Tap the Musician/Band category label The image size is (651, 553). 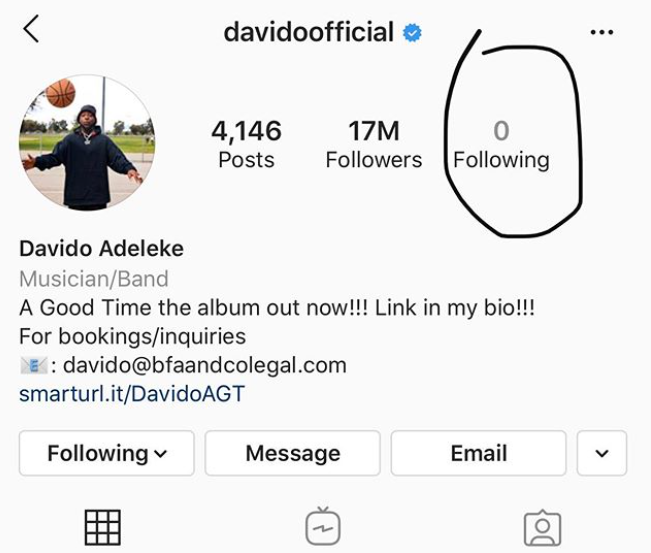[x=94, y=279]
